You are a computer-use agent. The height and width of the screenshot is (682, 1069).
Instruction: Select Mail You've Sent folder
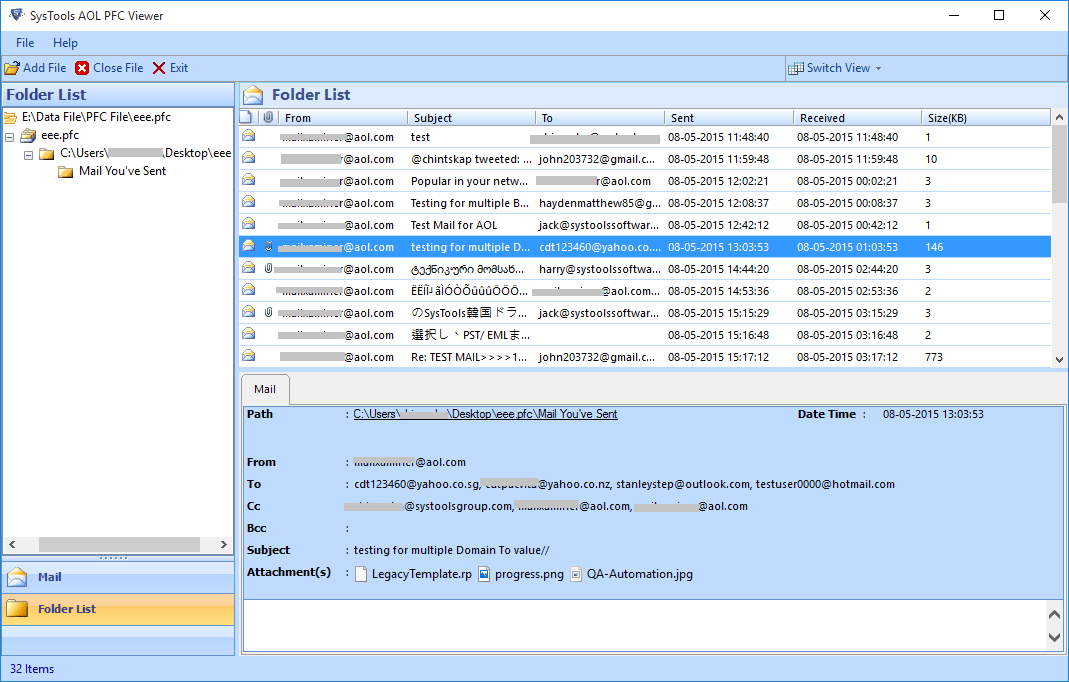(123, 171)
